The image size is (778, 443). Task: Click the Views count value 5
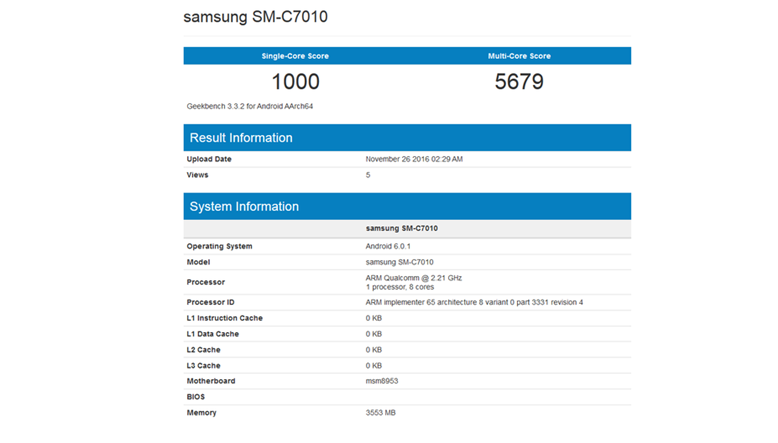click(368, 175)
